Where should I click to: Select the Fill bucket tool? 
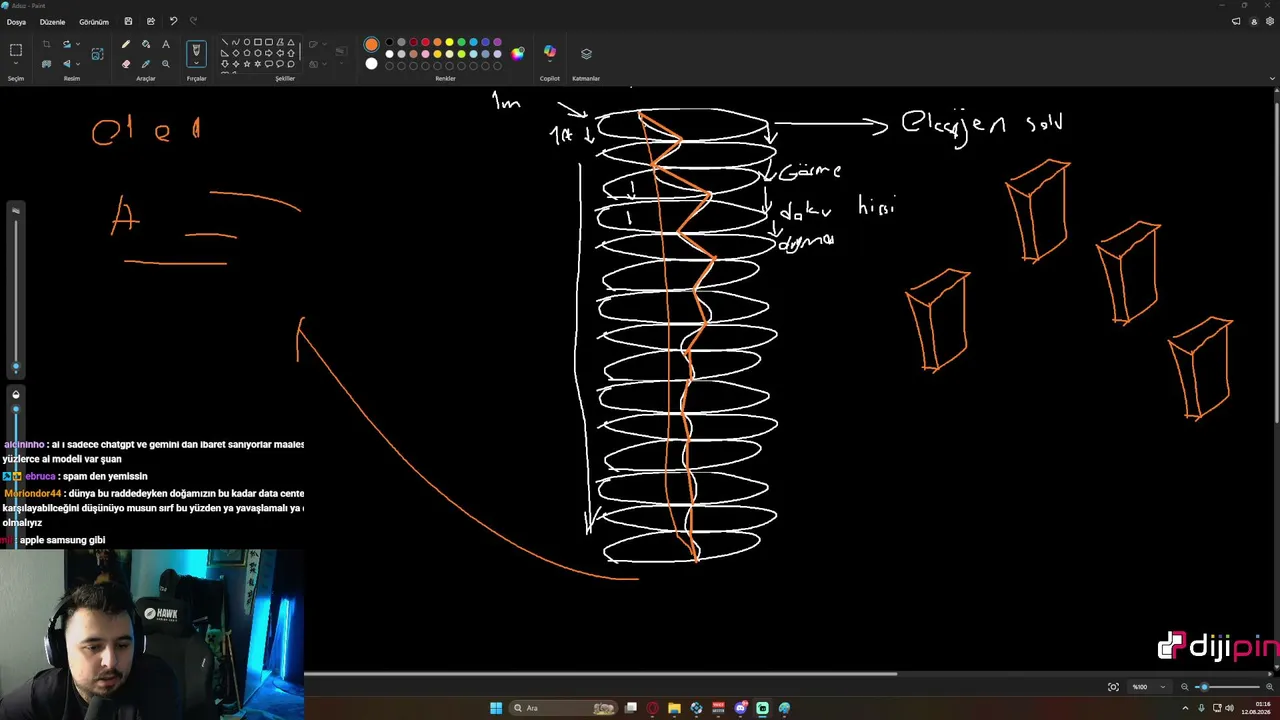(x=146, y=44)
